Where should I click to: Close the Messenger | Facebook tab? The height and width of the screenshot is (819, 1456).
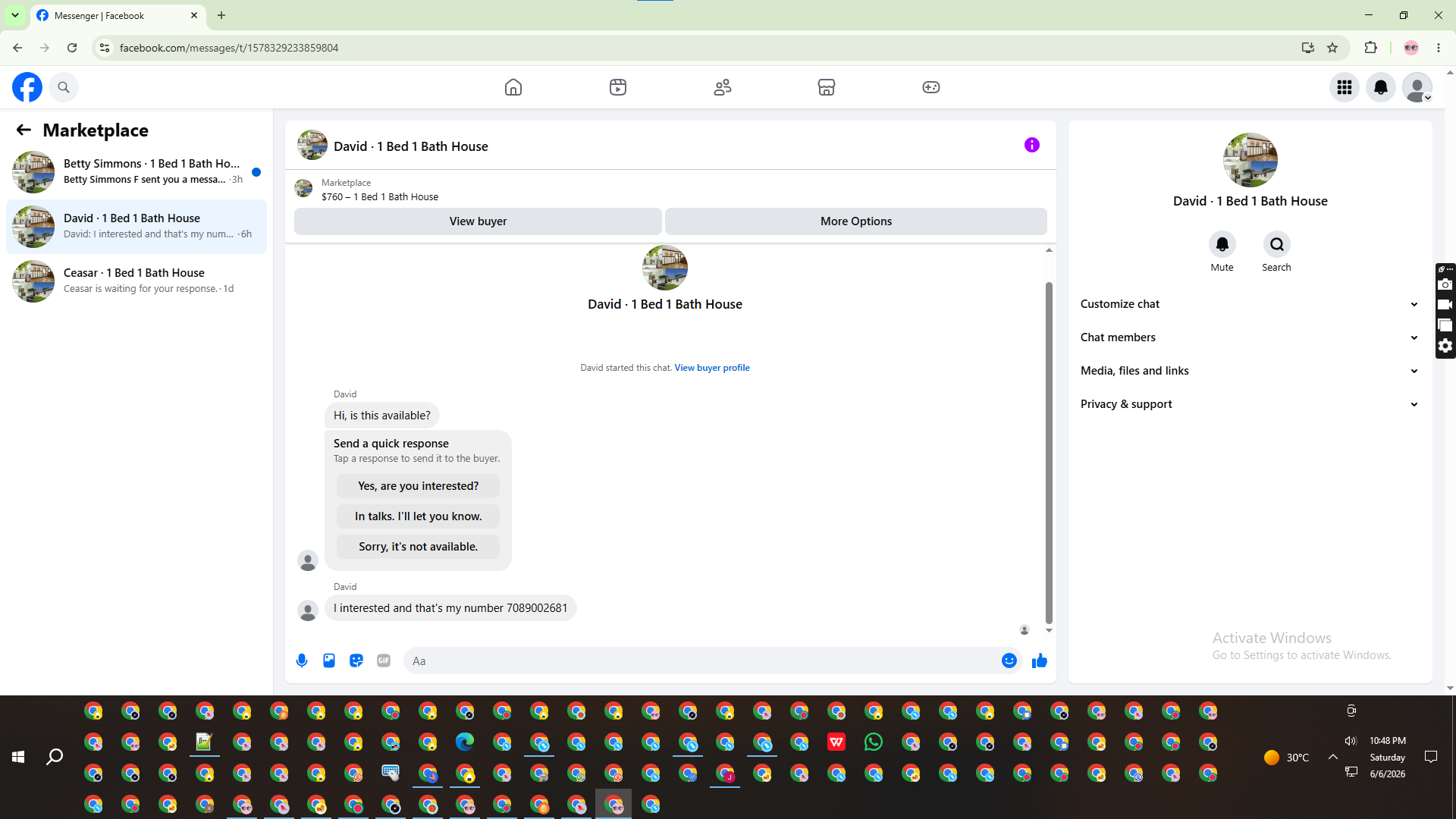coord(194,15)
